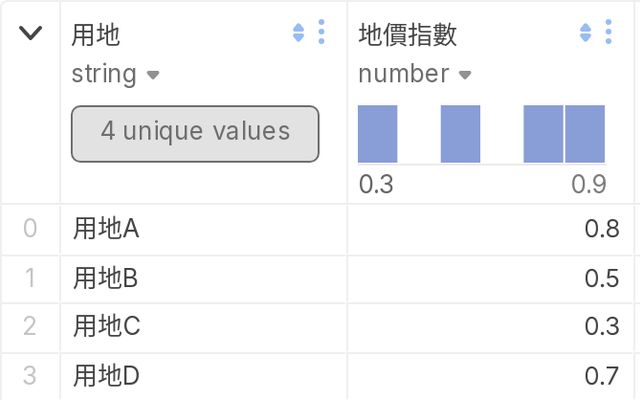
Task: Click sort arrows on 地價指數 column
Action: tap(586, 33)
